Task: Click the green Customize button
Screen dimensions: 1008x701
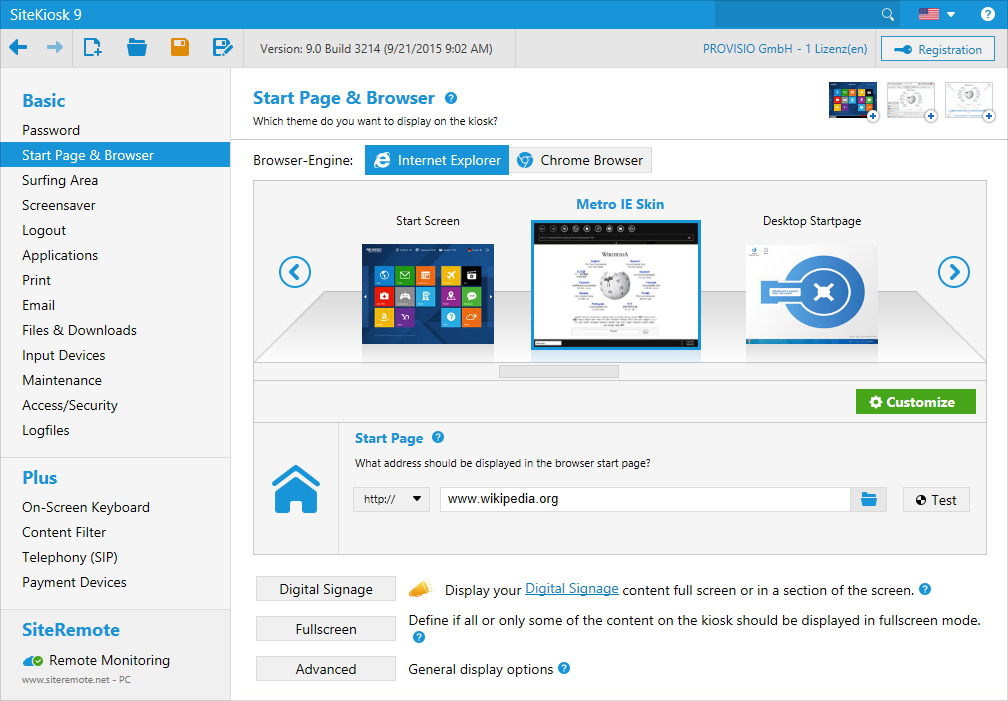Action: [915, 402]
